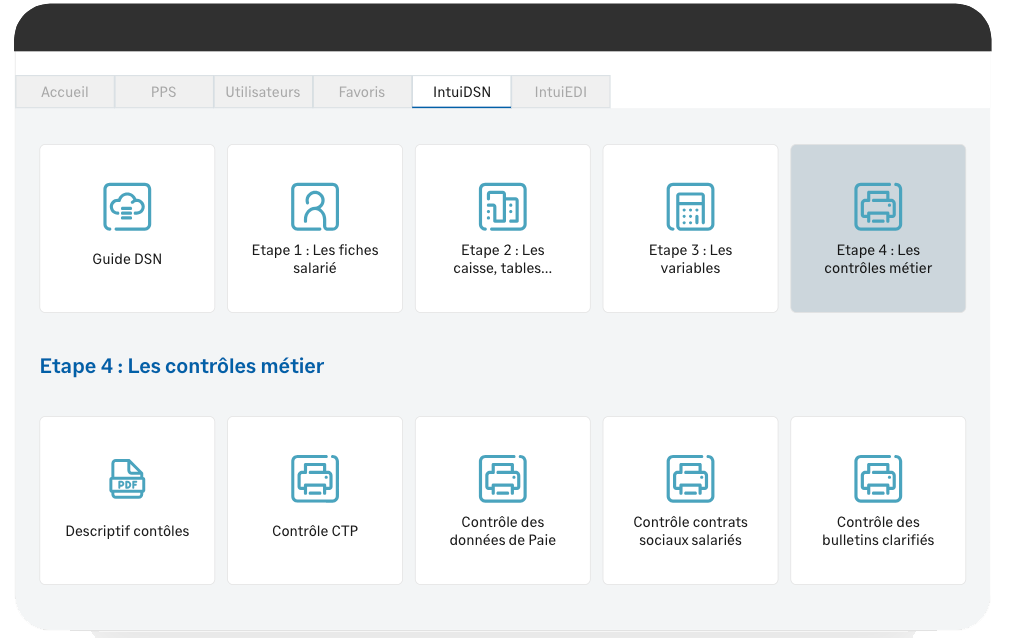This screenshot has width=1014, height=638.
Task: Open 'Contrôle CTP' label
Action: tap(315, 531)
